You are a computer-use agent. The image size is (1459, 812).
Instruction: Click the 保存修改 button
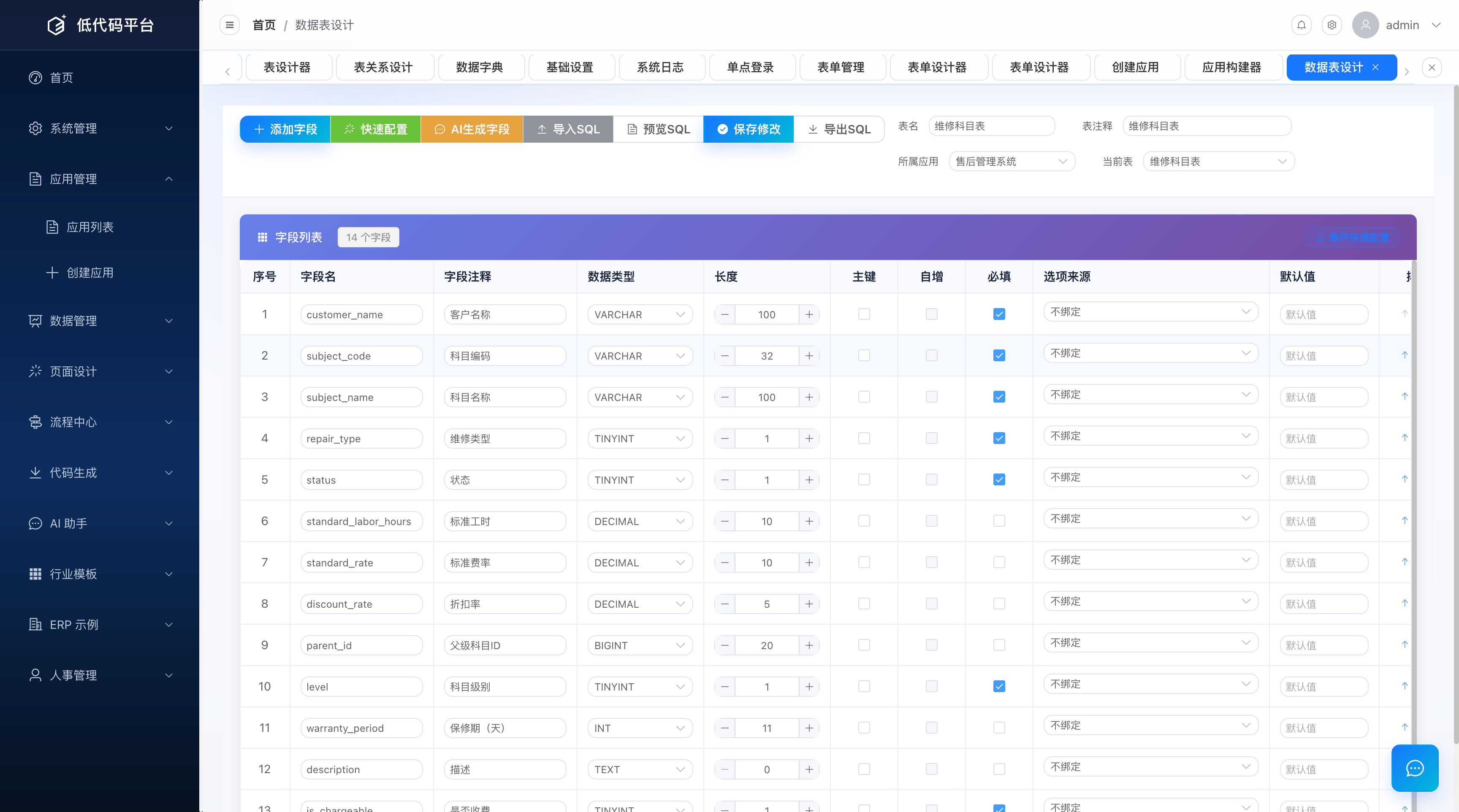pyautogui.click(x=748, y=129)
